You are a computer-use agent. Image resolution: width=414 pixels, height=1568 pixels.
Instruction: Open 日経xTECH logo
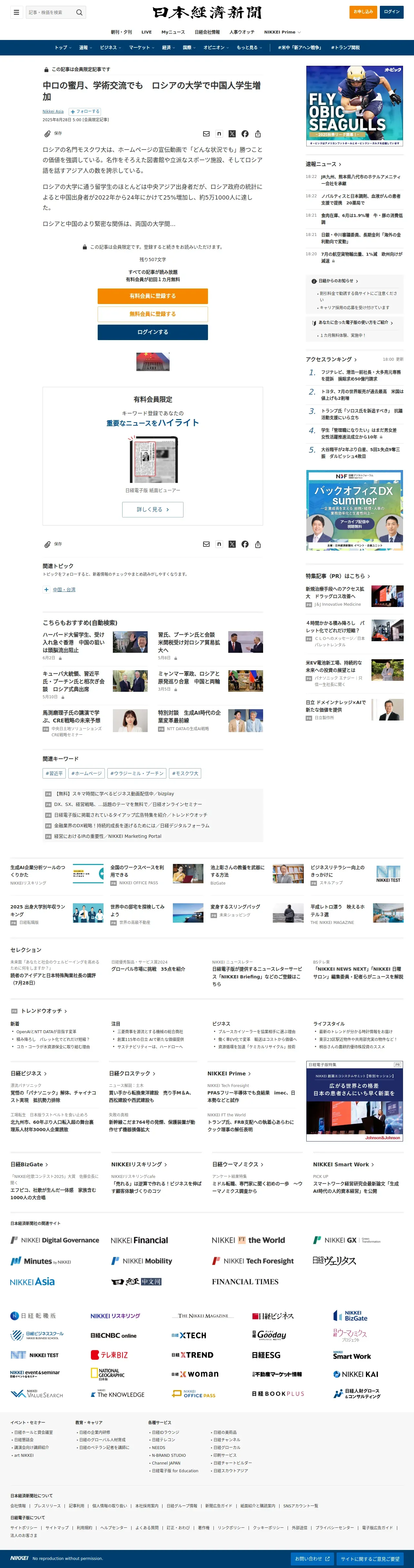189,1335
